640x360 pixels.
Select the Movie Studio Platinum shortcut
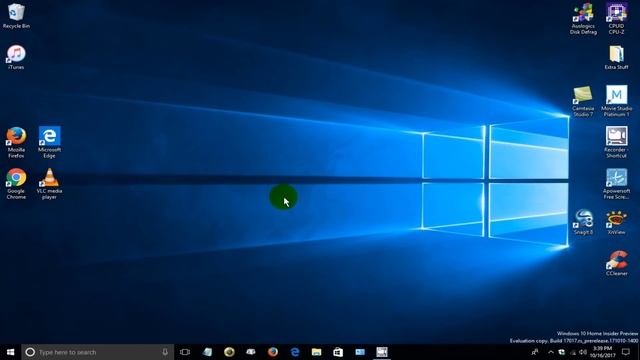(x=616, y=101)
